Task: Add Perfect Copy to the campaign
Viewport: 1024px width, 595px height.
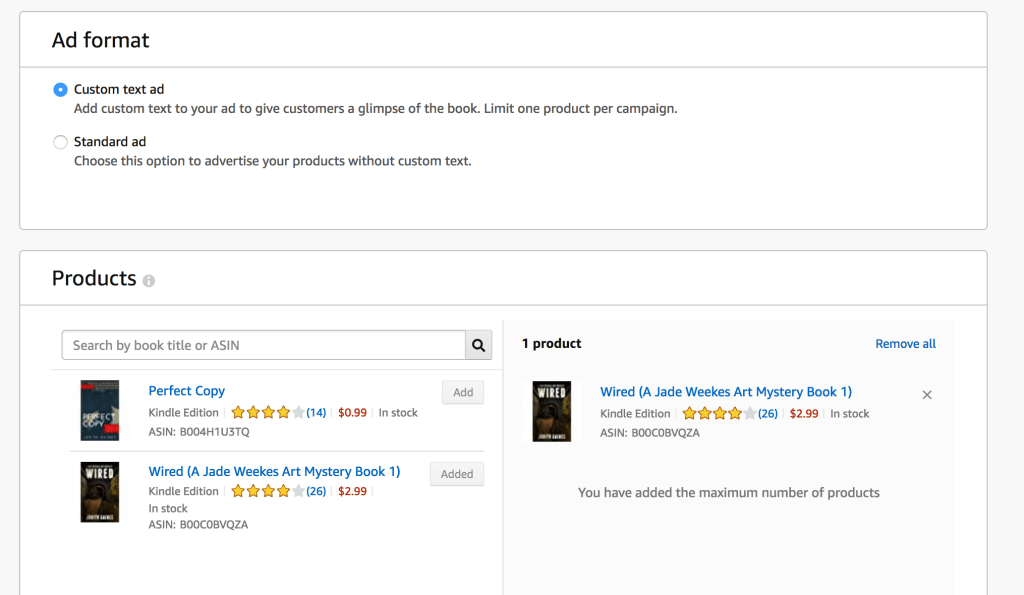Action: 462,392
